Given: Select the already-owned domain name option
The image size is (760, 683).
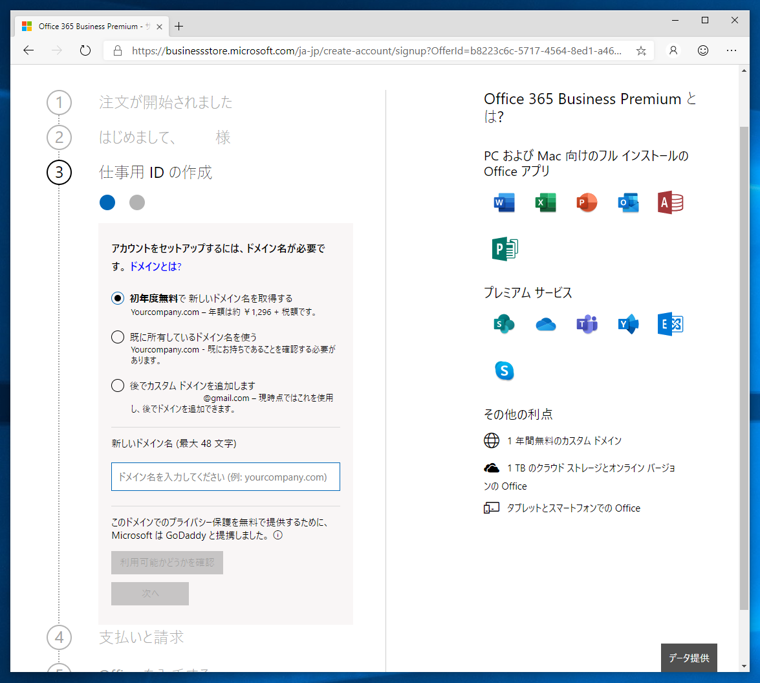Looking at the screenshot, I should pyautogui.click(x=117, y=337).
